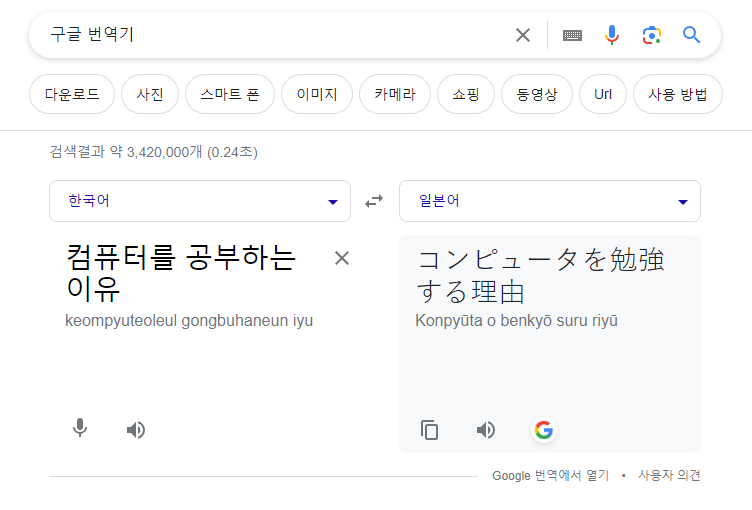752x510 pixels.
Task: Select the 사진 filter chip
Action: [150, 94]
